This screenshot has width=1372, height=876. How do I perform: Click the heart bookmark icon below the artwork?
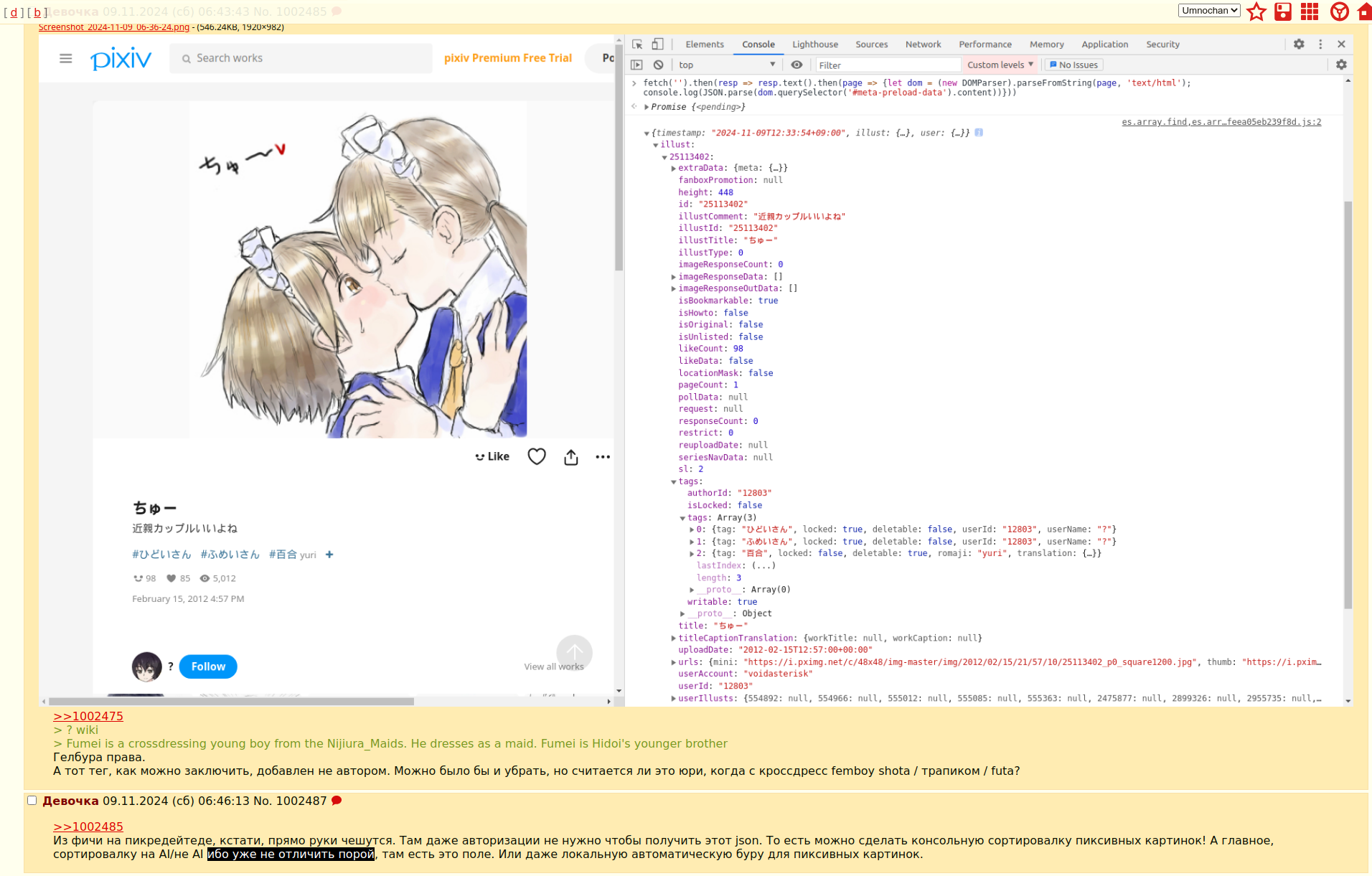(x=536, y=457)
